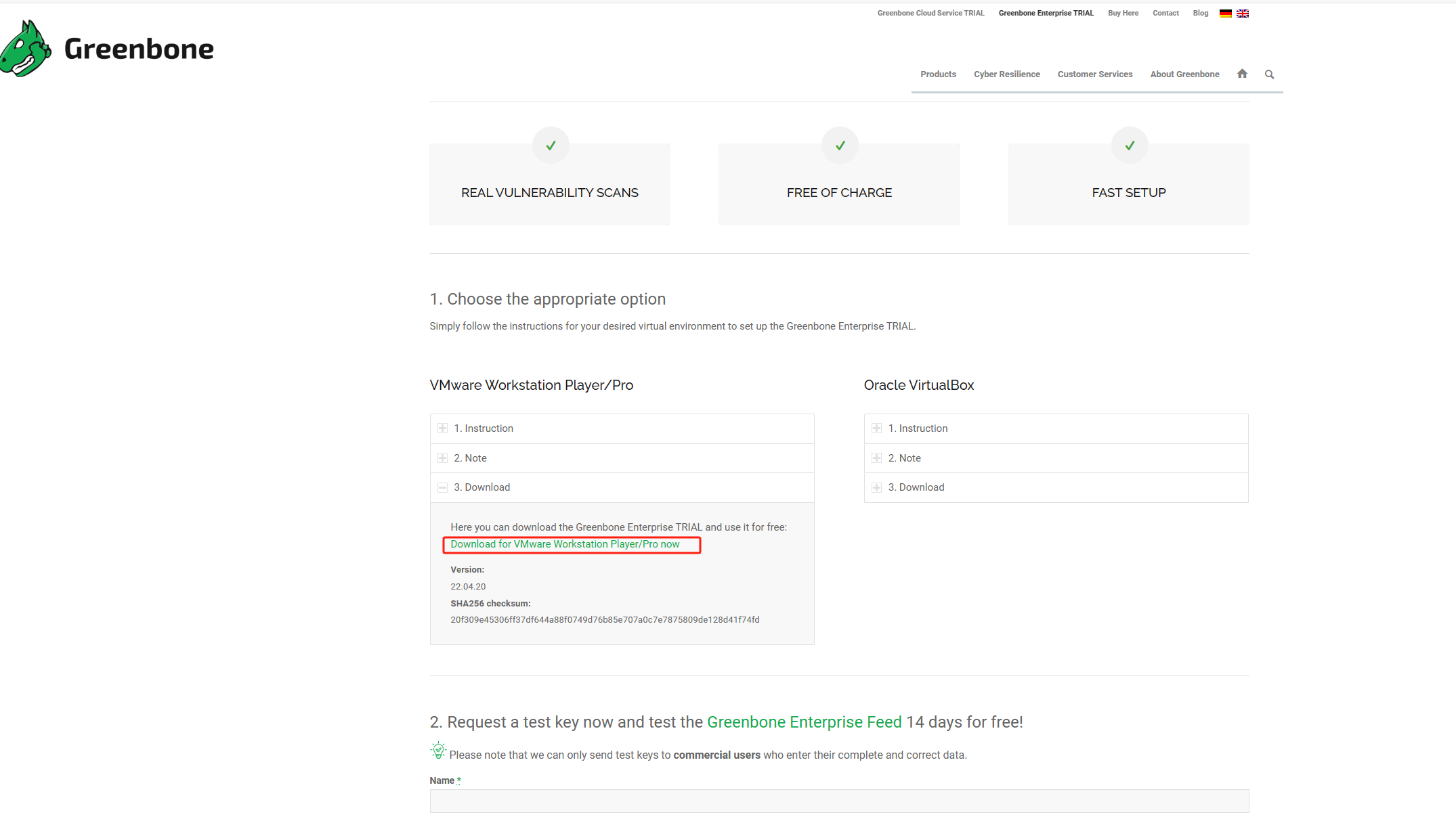
Task: Collapse VMware 3. Download section
Action: tap(481, 487)
